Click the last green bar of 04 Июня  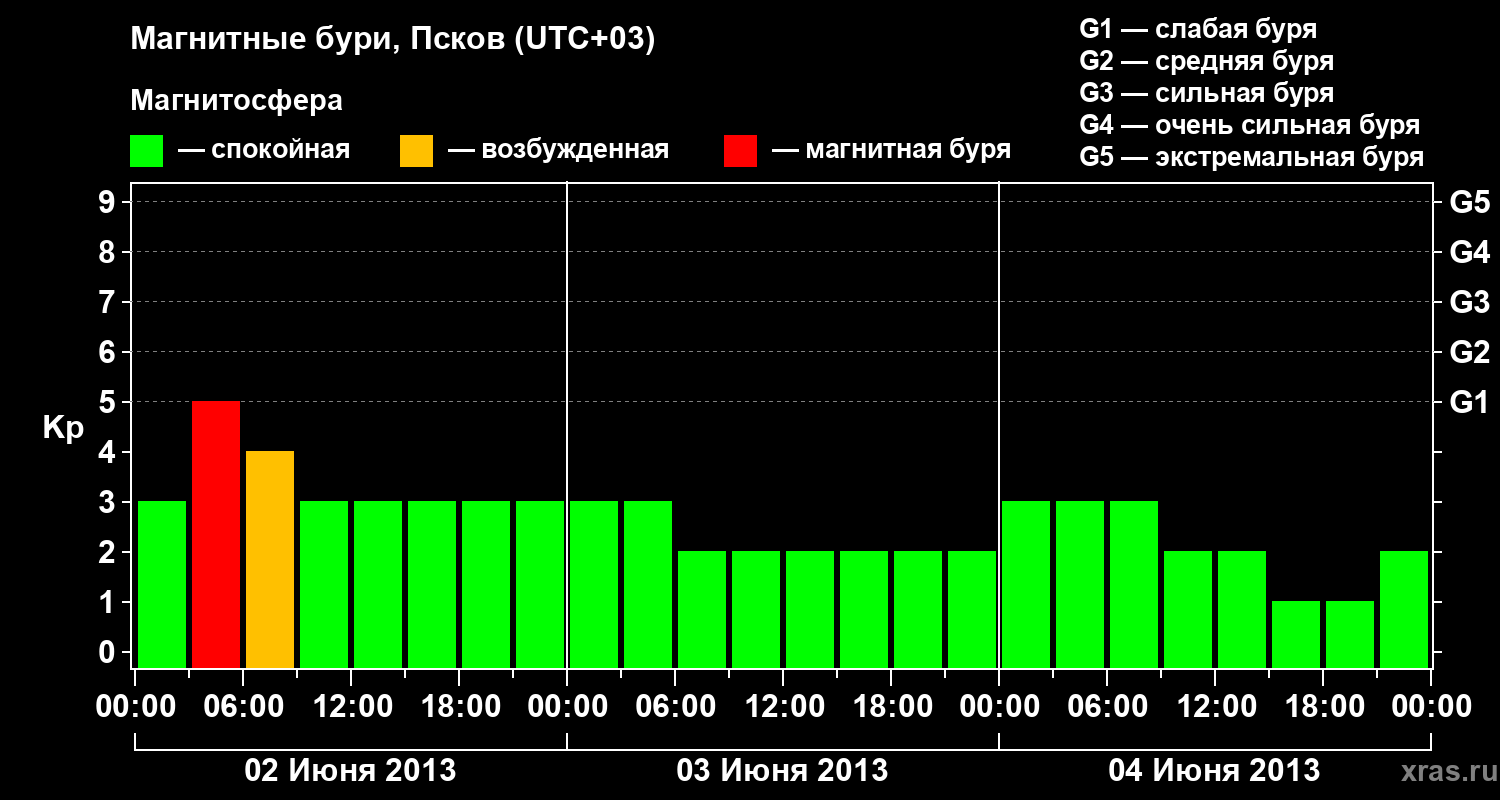pyautogui.click(x=1404, y=609)
